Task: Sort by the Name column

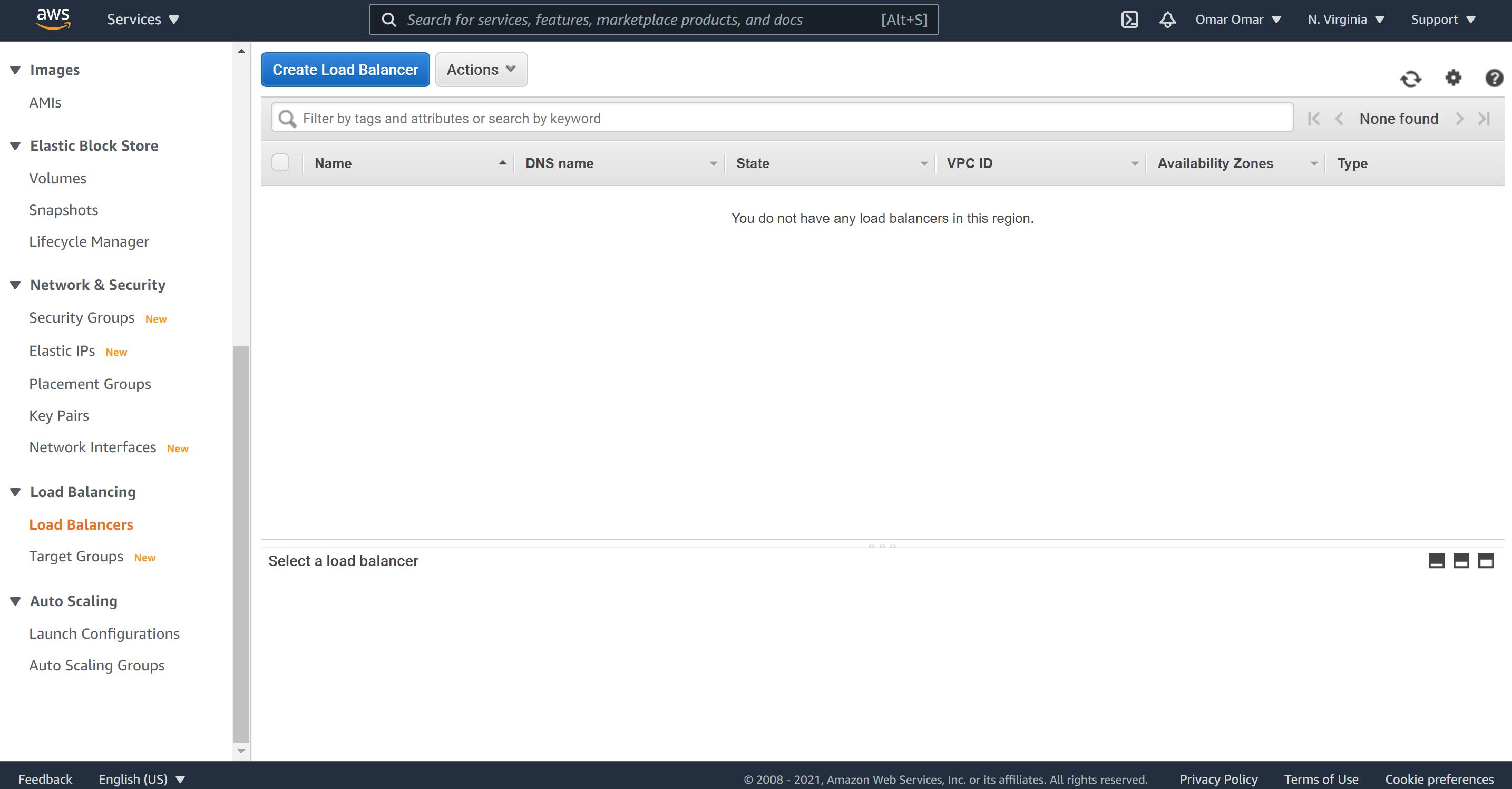Action: [x=408, y=163]
